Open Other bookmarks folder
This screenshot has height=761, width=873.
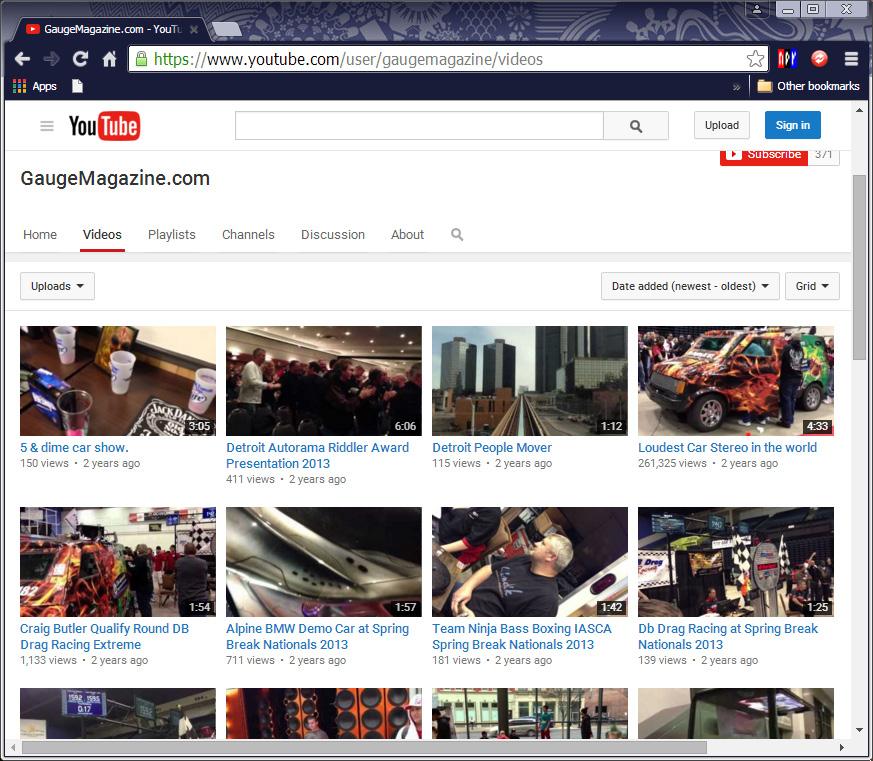[808, 86]
